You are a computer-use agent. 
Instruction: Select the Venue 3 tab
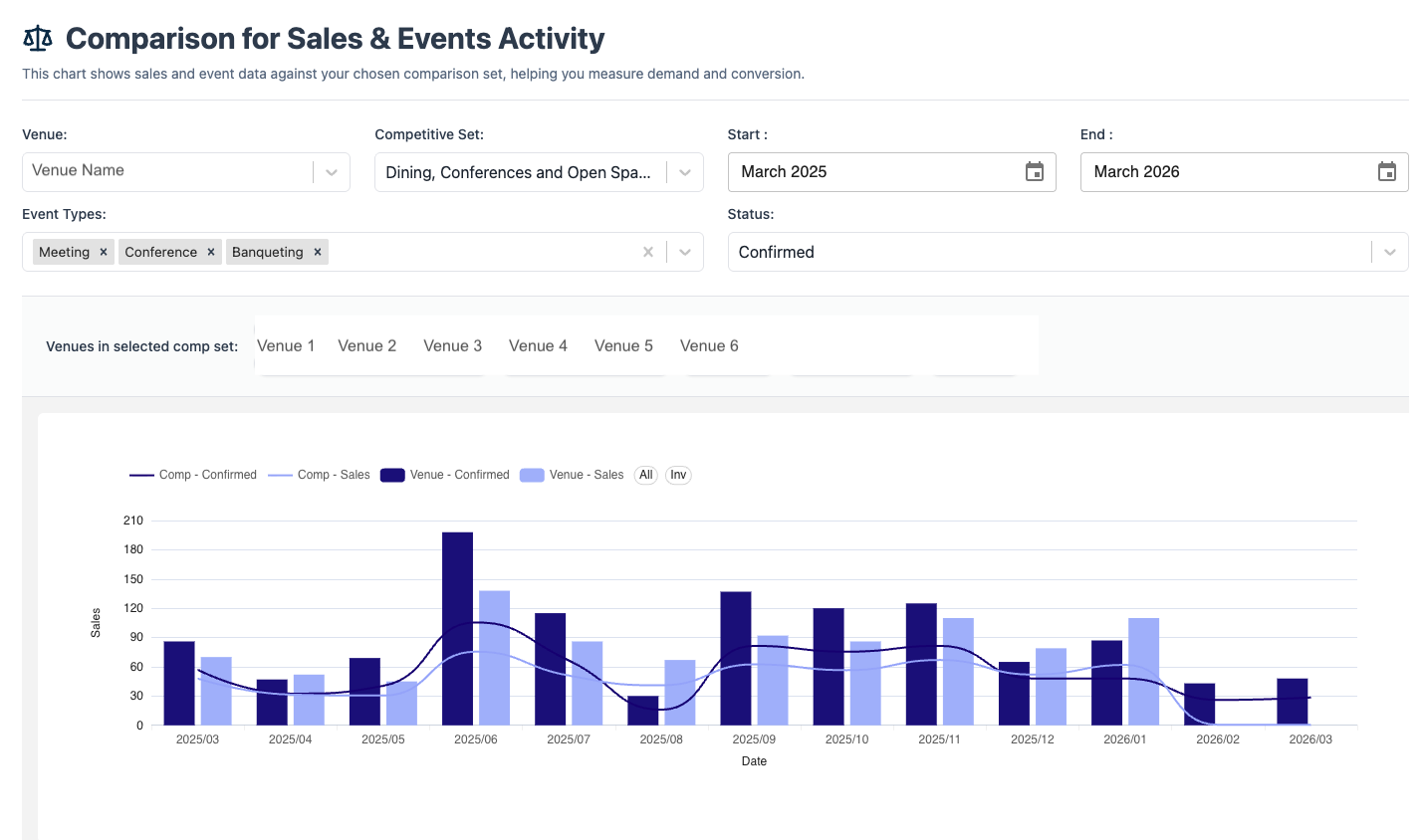click(452, 345)
